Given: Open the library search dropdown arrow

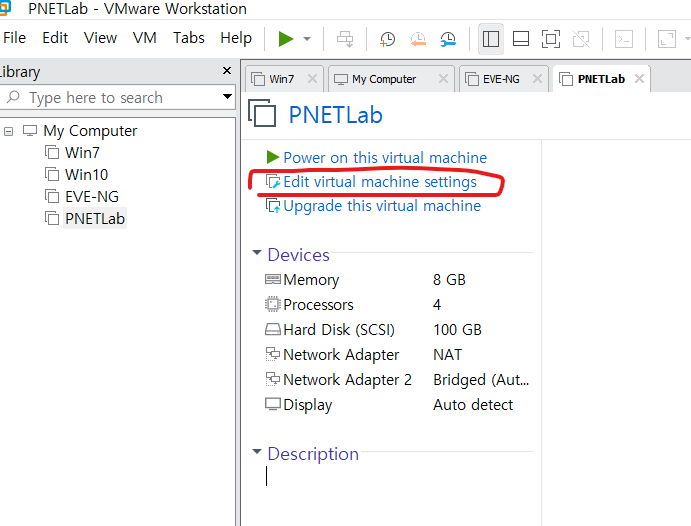Looking at the screenshot, I should tap(227, 96).
